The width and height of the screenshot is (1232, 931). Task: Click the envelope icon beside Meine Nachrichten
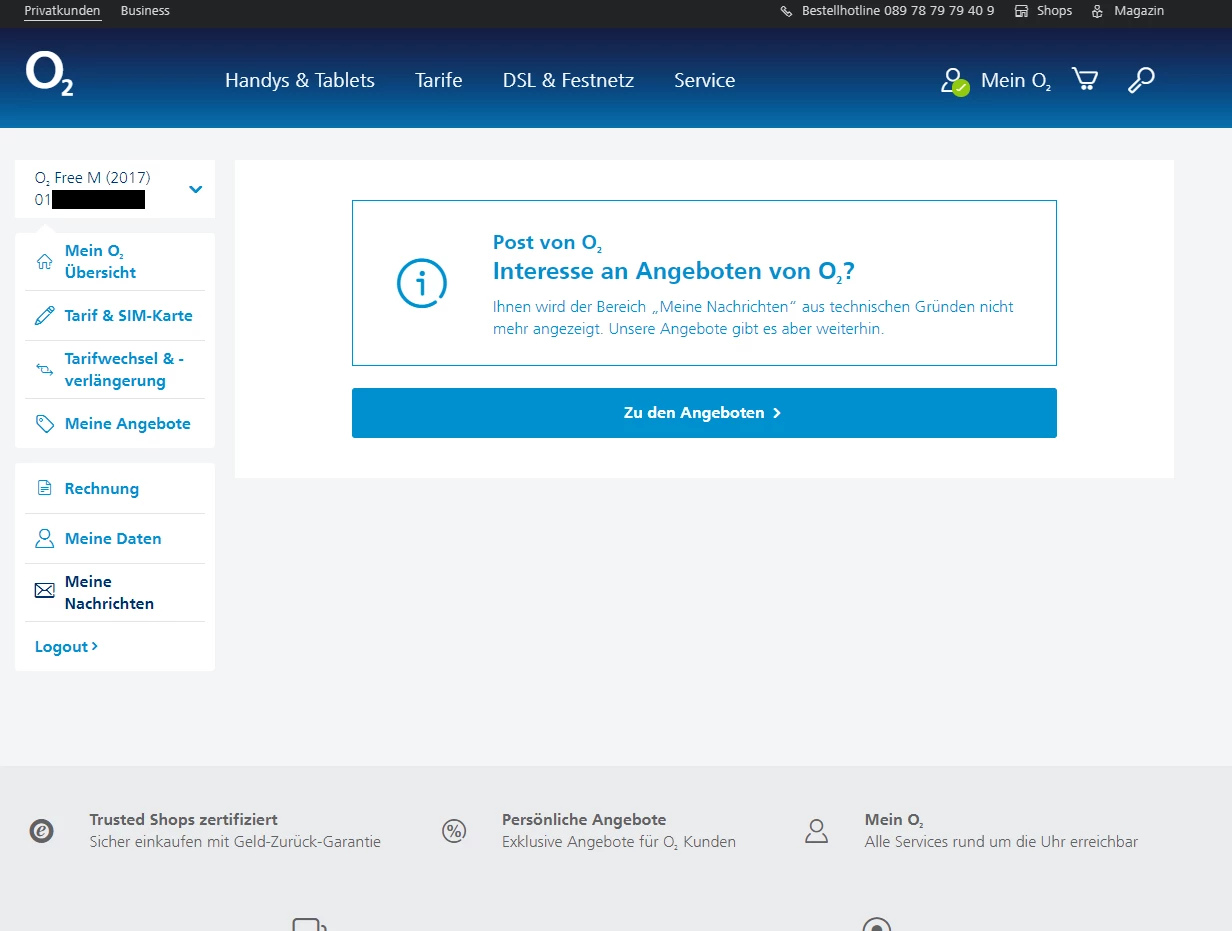click(x=44, y=591)
